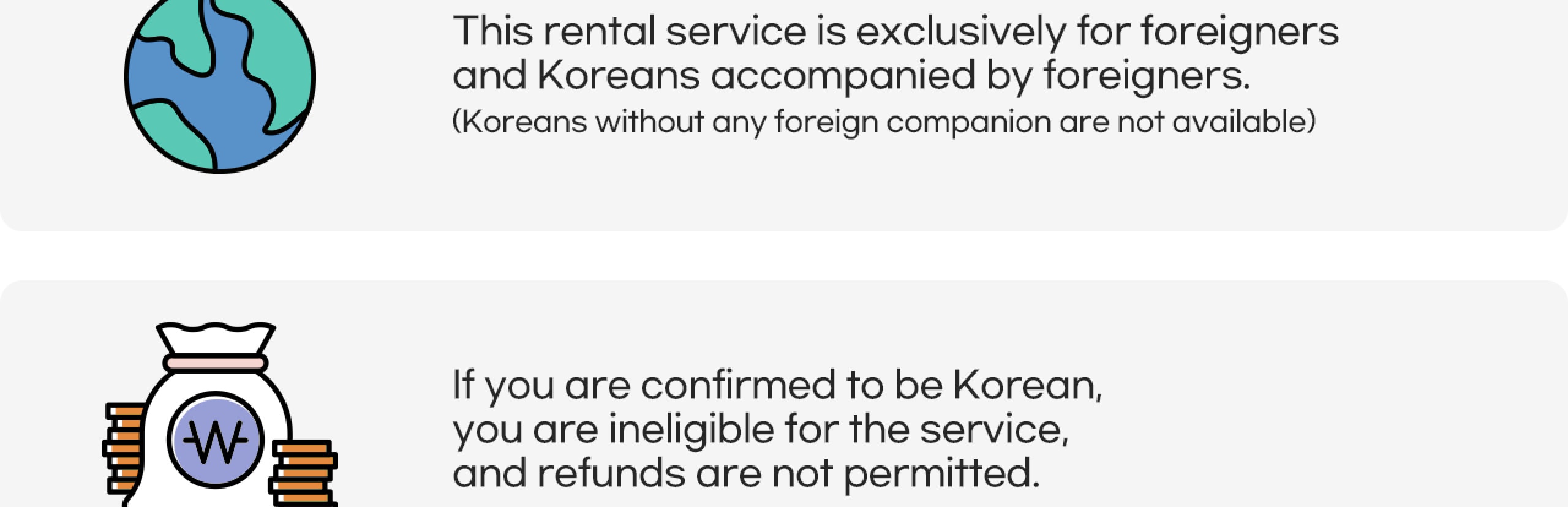Click 'If you are confirmed to be Korean,' line
This screenshot has width=1568, height=507.
[777, 385]
